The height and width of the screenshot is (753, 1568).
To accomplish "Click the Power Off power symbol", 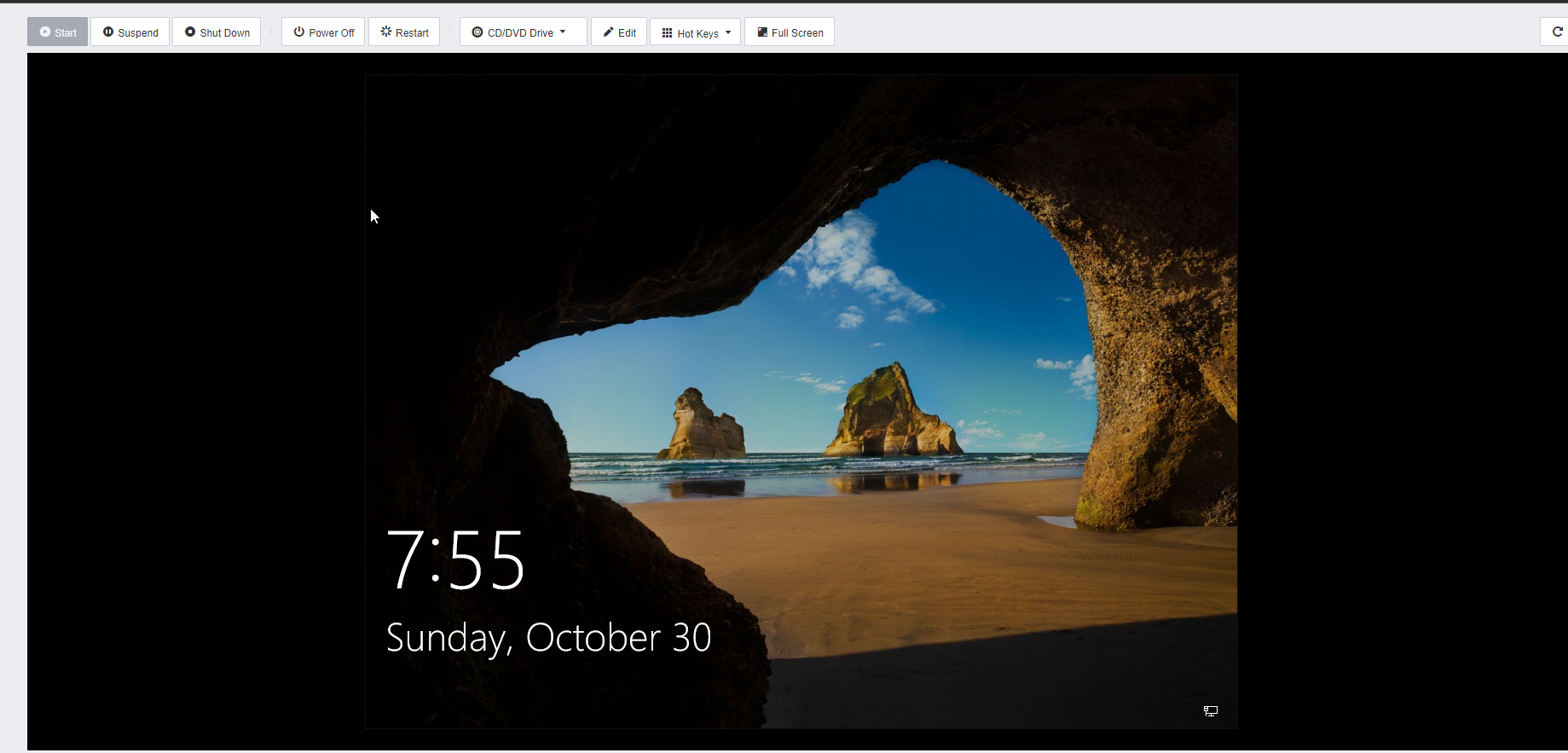I will [x=299, y=32].
